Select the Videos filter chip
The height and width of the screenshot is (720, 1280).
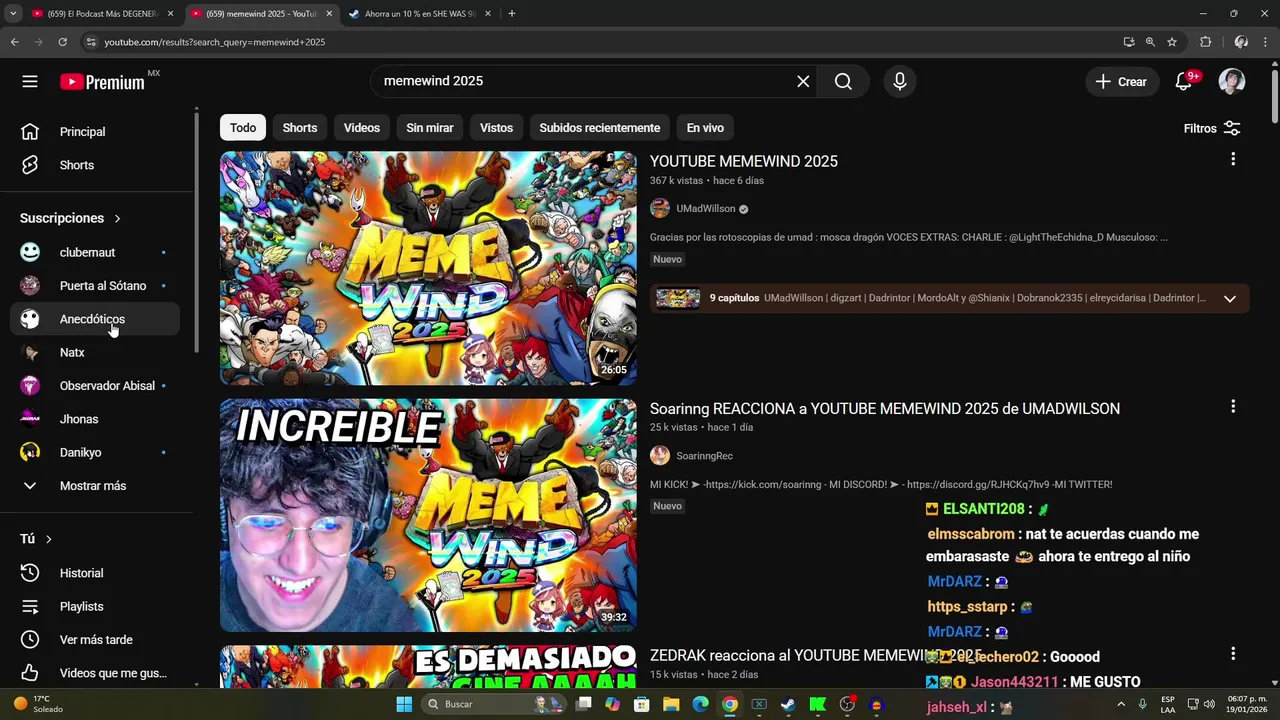click(x=362, y=128)
